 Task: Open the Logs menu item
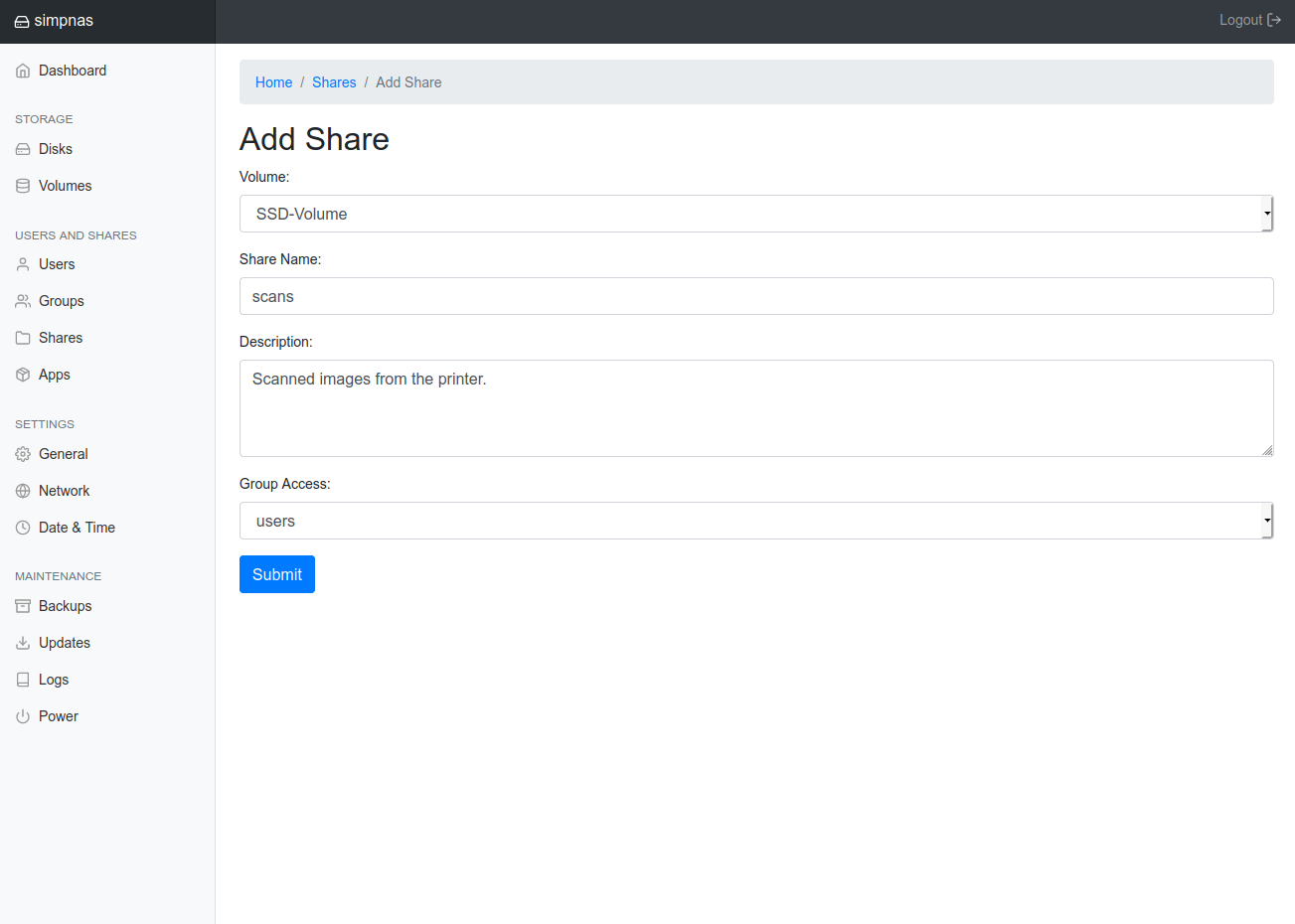[54, 680]
